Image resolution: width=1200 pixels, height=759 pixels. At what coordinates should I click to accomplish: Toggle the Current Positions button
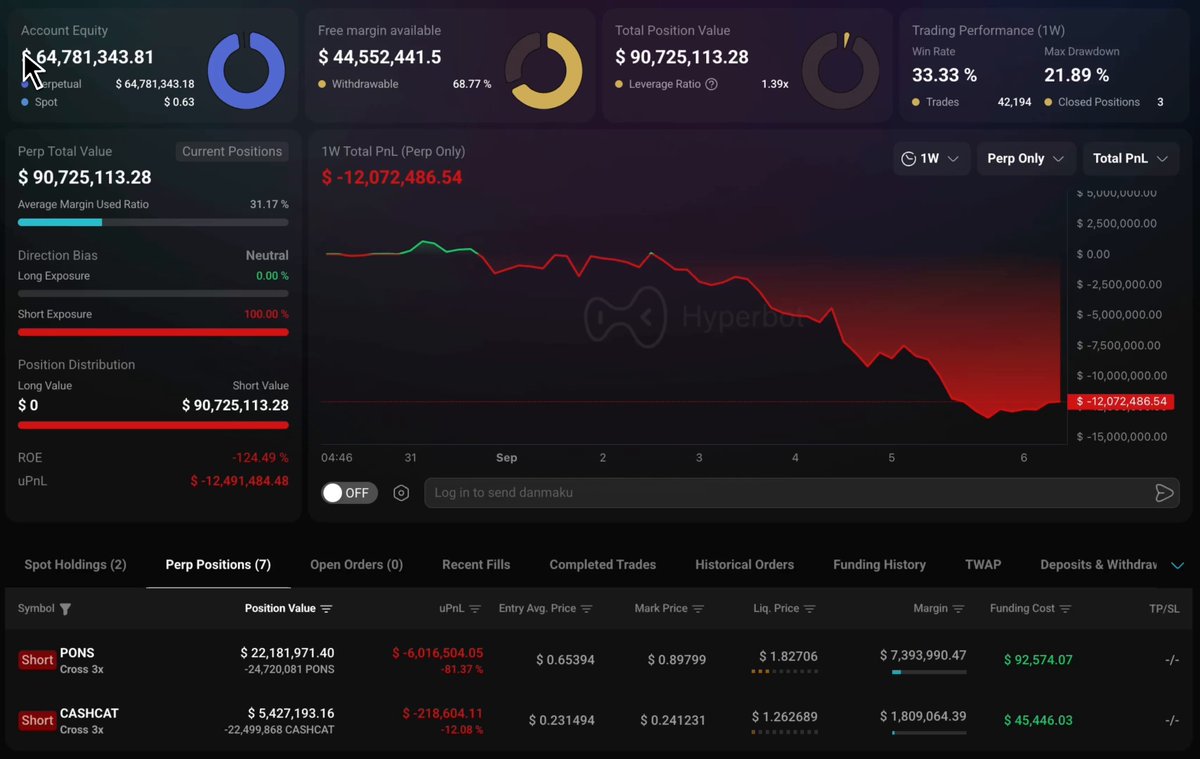point(232,152)
